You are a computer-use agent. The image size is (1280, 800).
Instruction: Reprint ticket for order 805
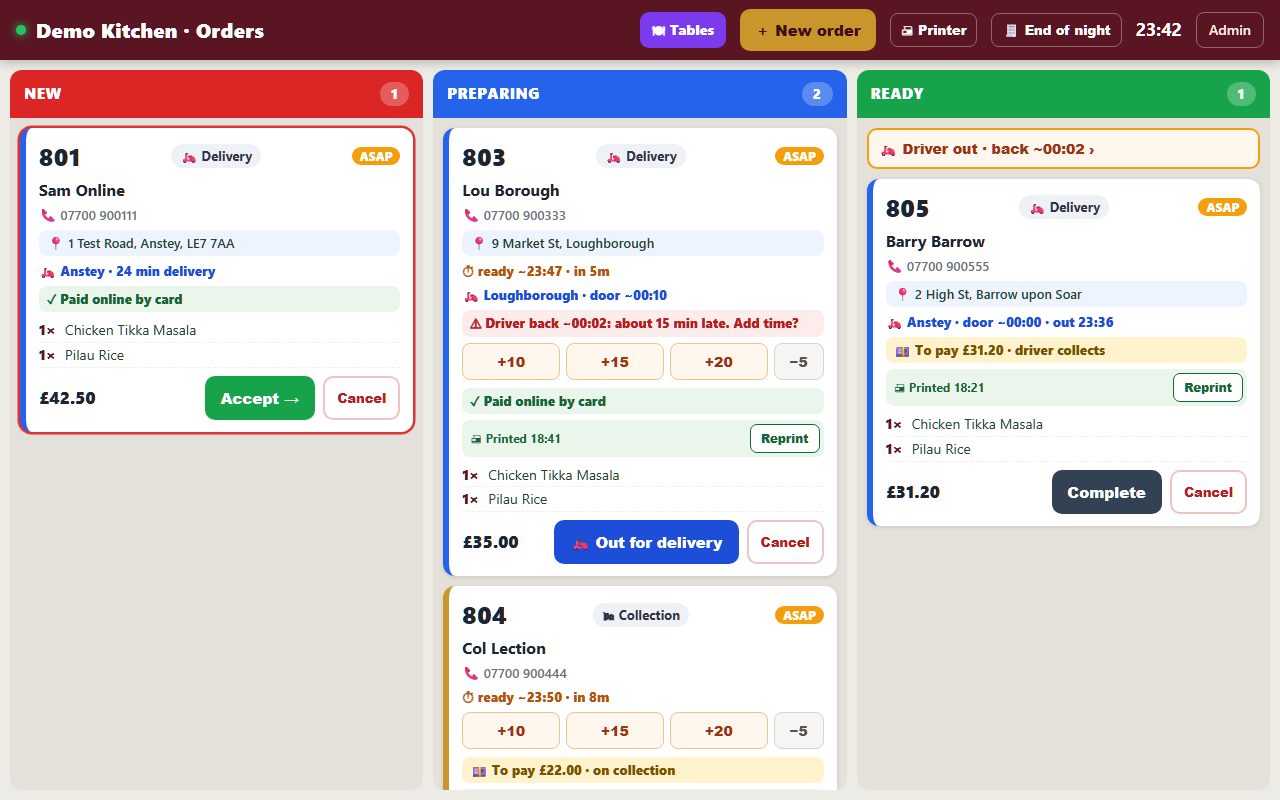pyautogui.click(x=1208, y=387)
